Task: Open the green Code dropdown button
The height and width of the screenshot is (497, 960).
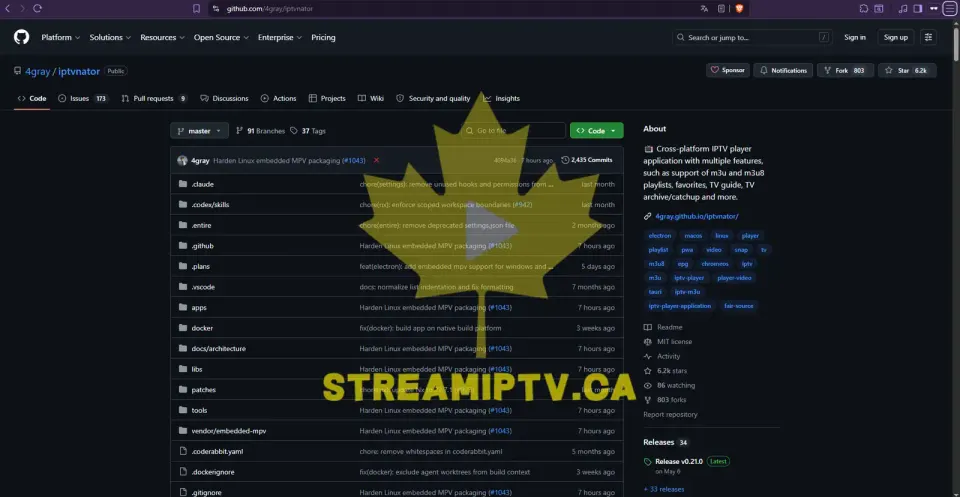Action: coord(596,131)
